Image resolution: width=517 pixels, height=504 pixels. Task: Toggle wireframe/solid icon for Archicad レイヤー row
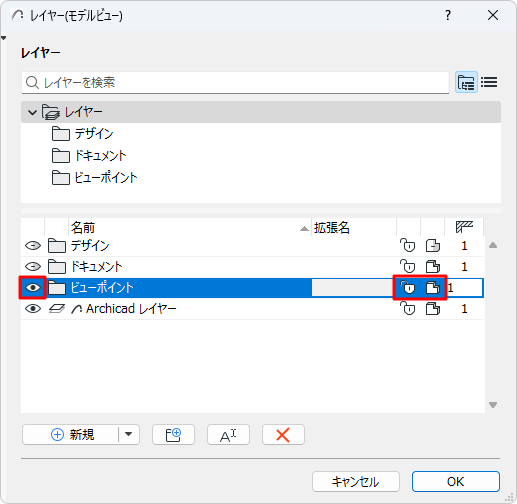(433, 309)
